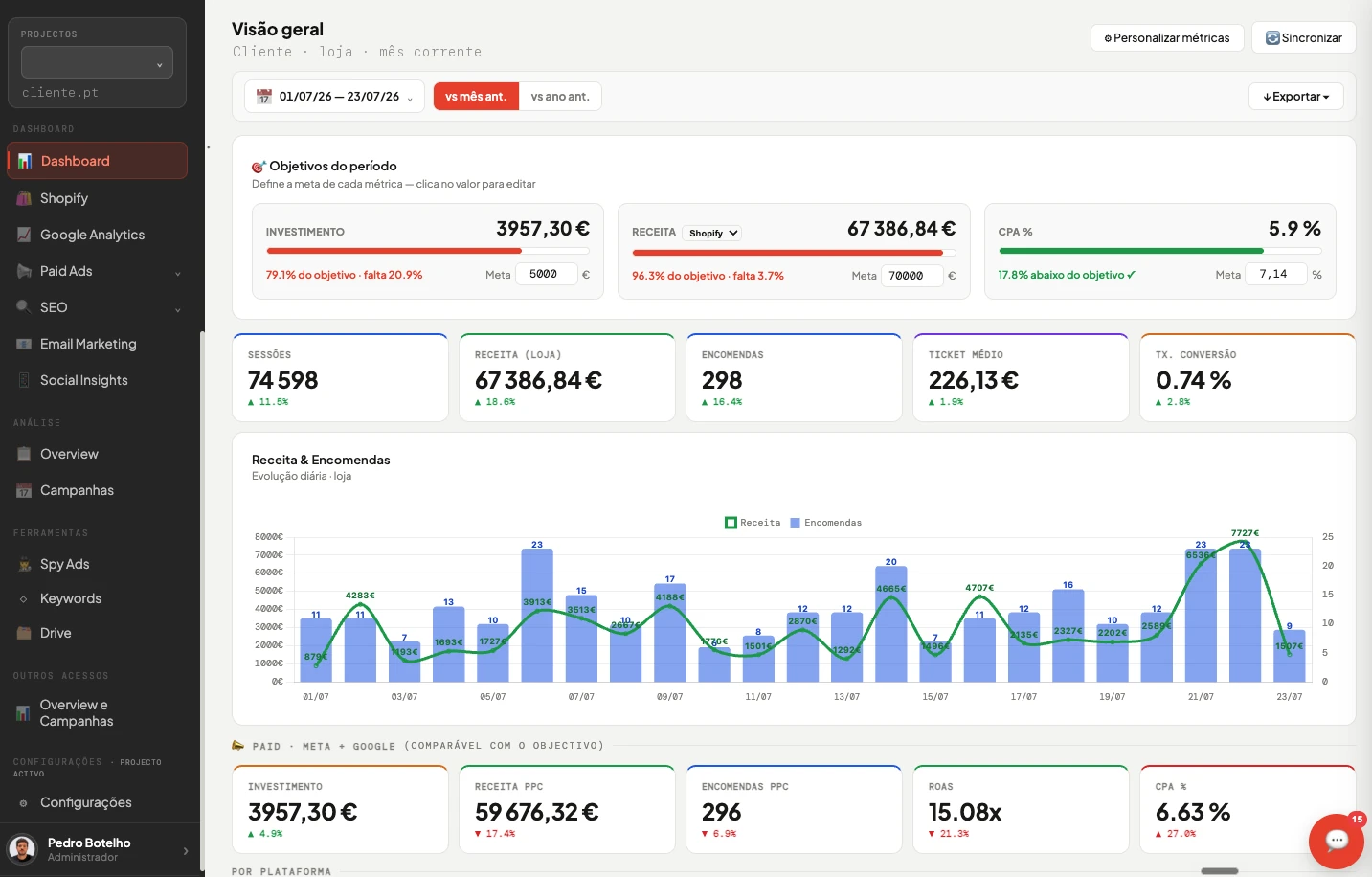This screenshot has height=877, width=1372.
Task: Click the Tx. Conversão 0.74 % card
Action: pyautogui.click(x=1248, y=377)
